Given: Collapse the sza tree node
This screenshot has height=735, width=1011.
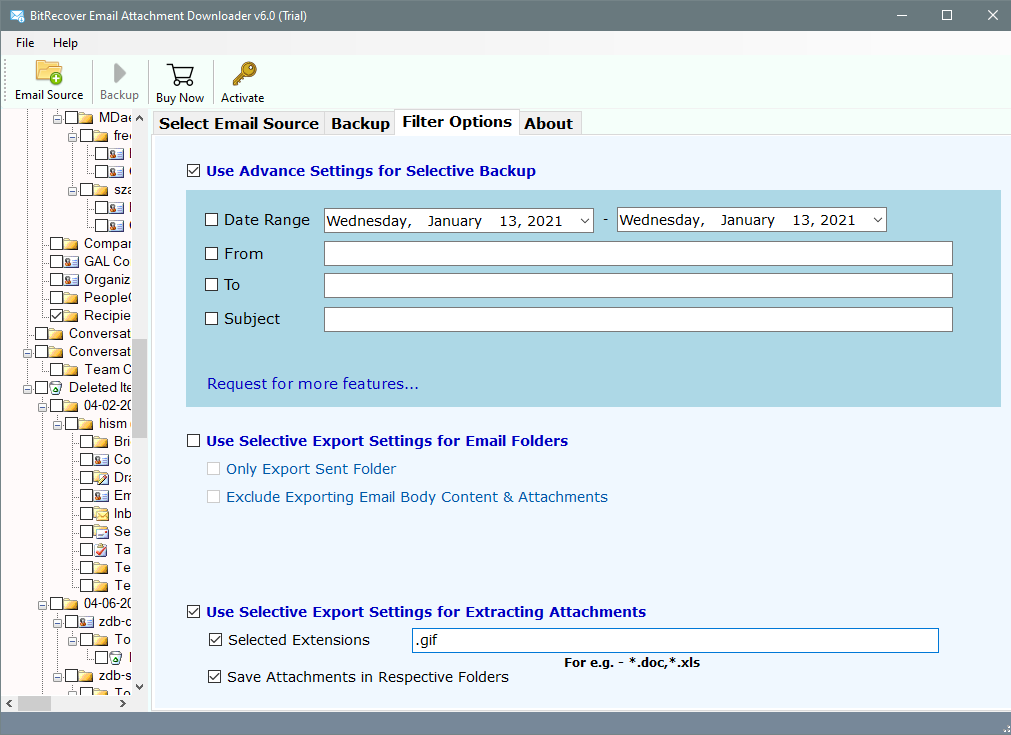Looking at the screenshot, I should click(72, 191).
